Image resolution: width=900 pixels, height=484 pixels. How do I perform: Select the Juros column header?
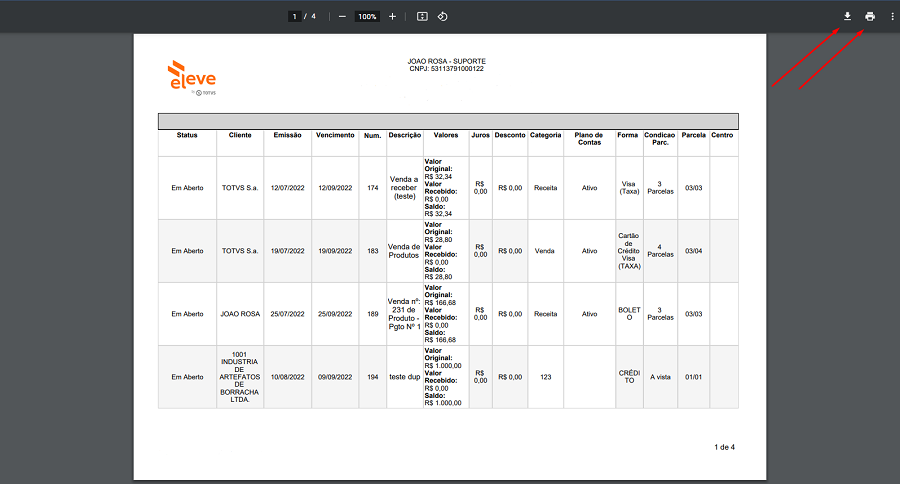point(480,135)
